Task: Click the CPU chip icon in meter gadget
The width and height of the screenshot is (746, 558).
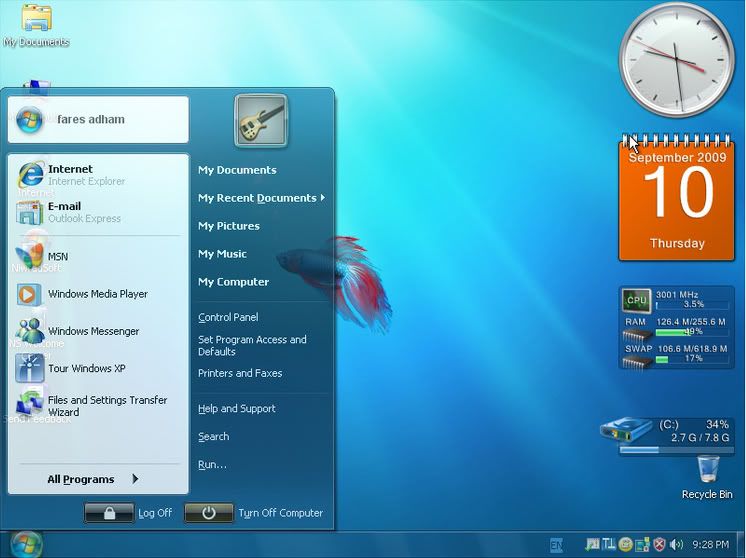Action: 636,300
